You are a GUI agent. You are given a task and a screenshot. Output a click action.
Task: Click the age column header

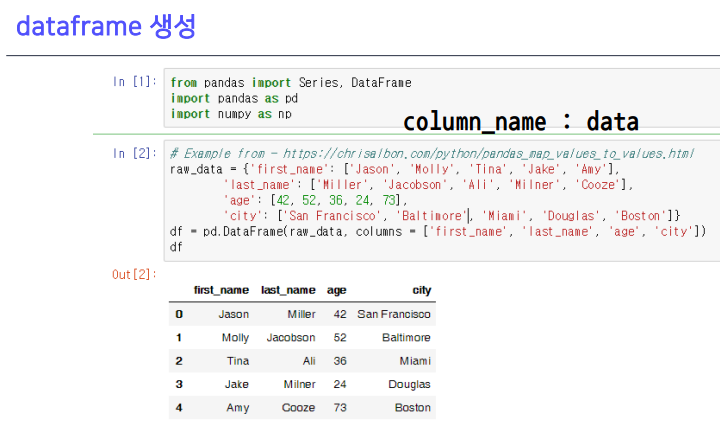pyautogui.click(x=337, y=290)
